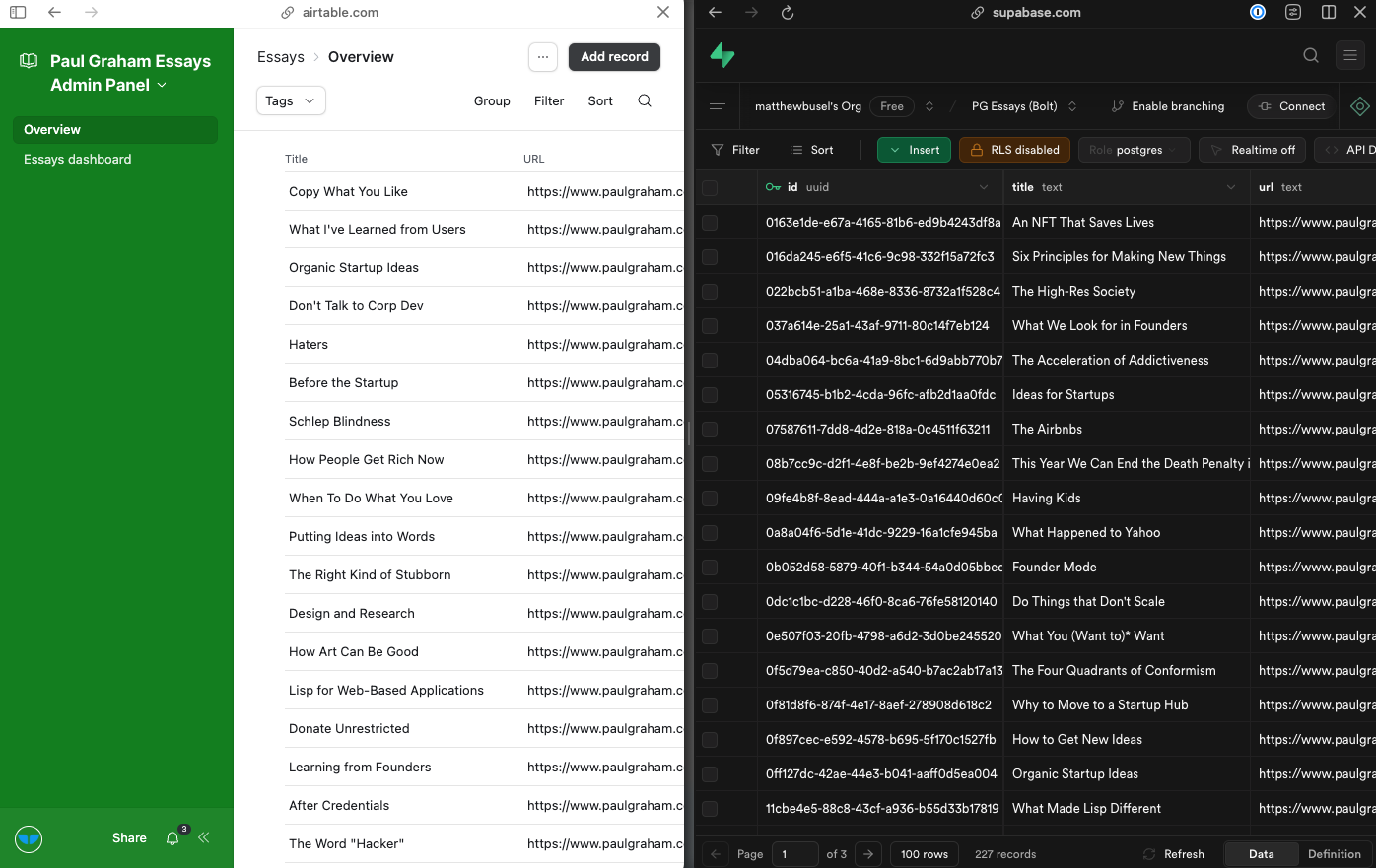Check row Six Principles for Making New Things
The height and width of the screenshot is (868, 1376).
pos(710,257)
